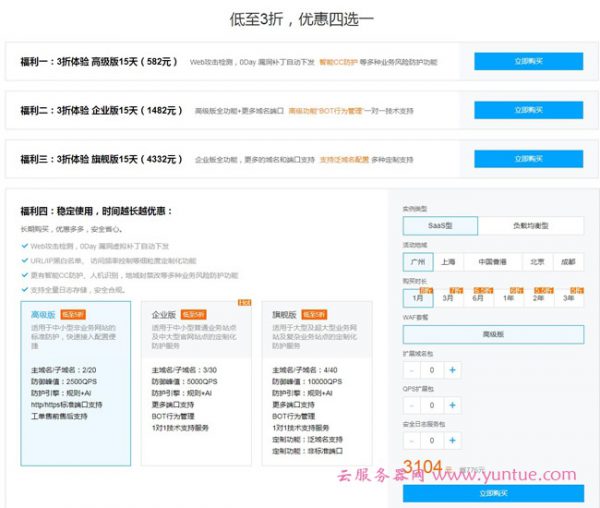Increase 扩展域名包 count with plus icon
Image resolution: width=600 pixels, height=508 pixels.
pyautogui.click(x=453, y=370)
